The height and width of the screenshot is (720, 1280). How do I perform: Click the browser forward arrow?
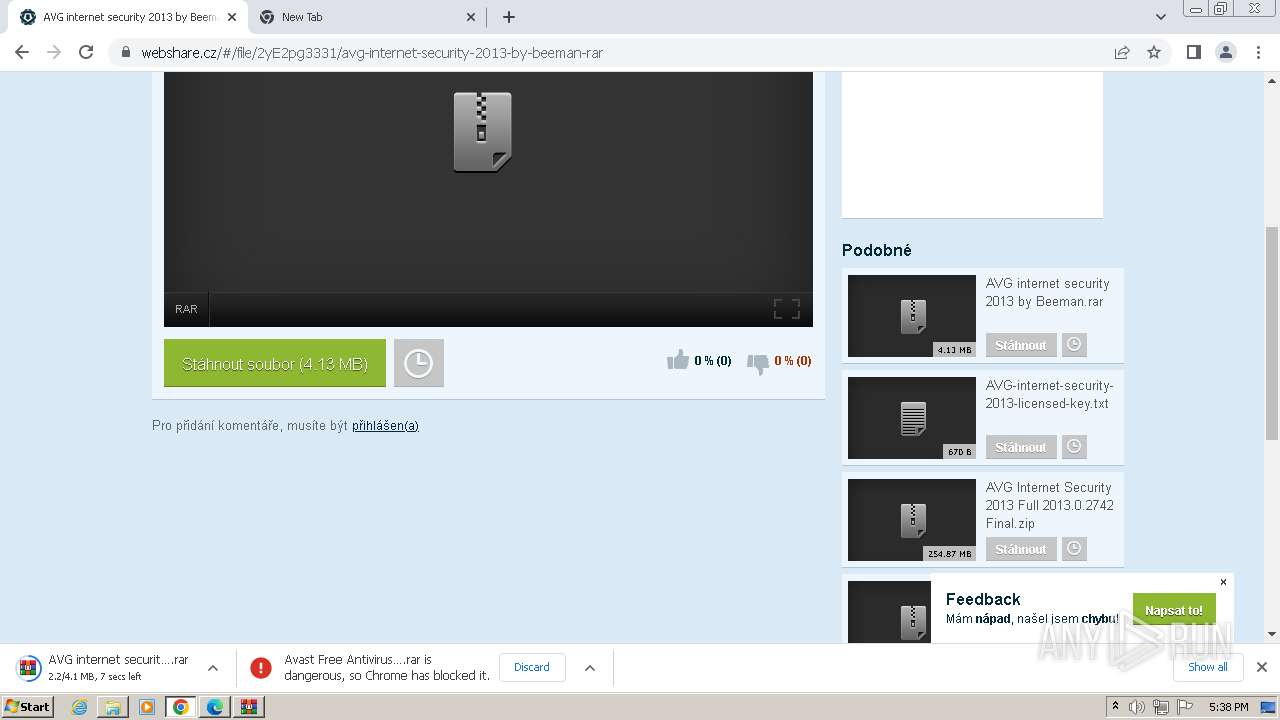click(x=54, y=52)
